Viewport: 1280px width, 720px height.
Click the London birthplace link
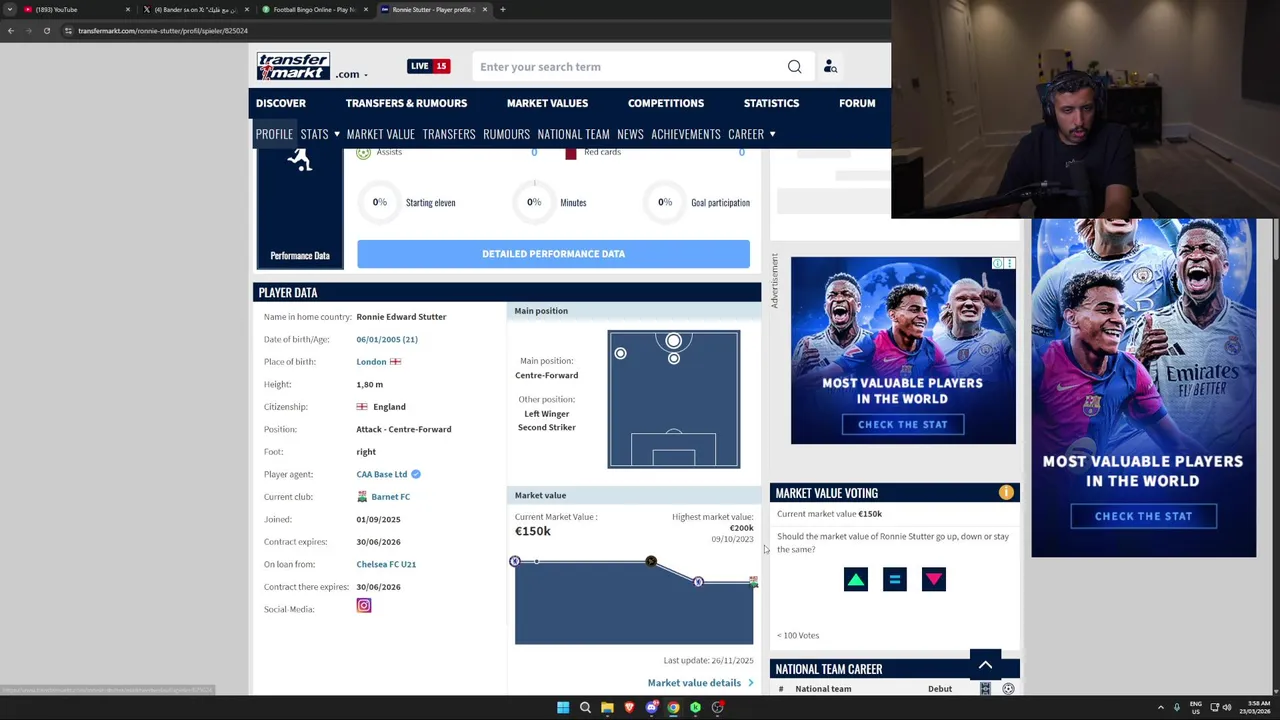point(371,362)
